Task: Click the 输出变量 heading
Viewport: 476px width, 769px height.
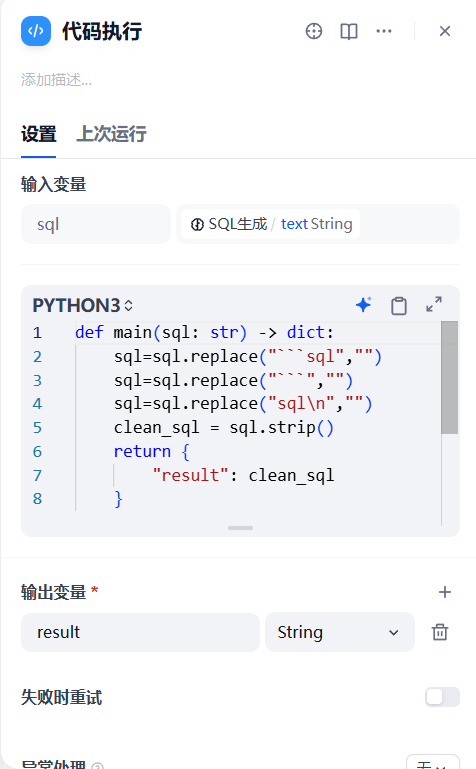Action: pos(53,592)
